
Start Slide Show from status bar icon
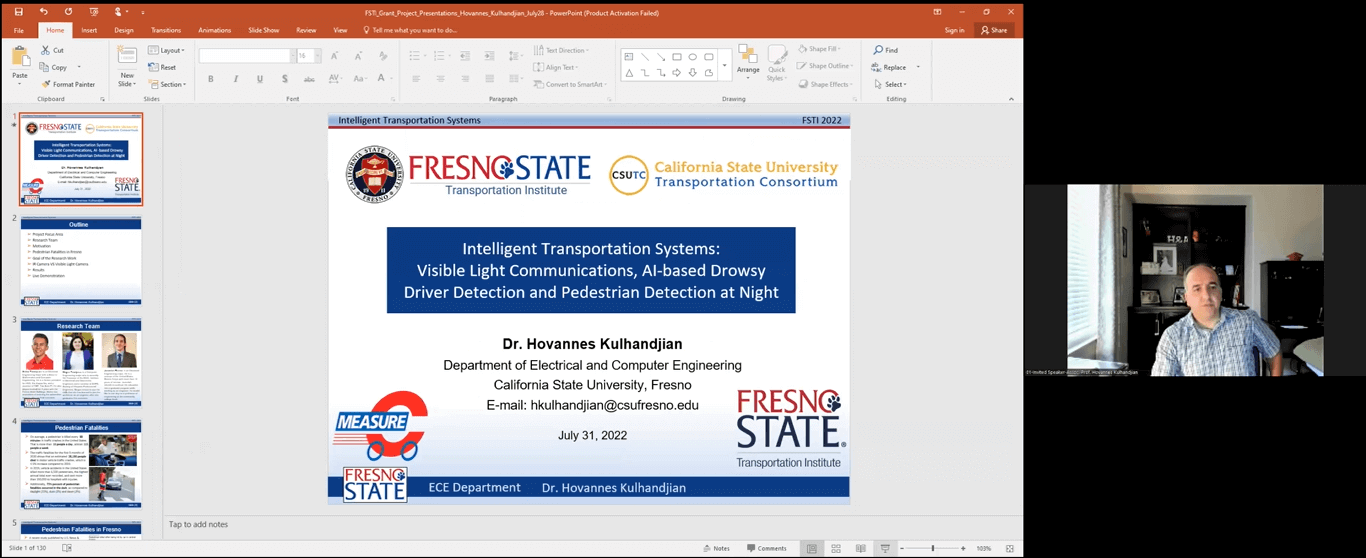884,548
